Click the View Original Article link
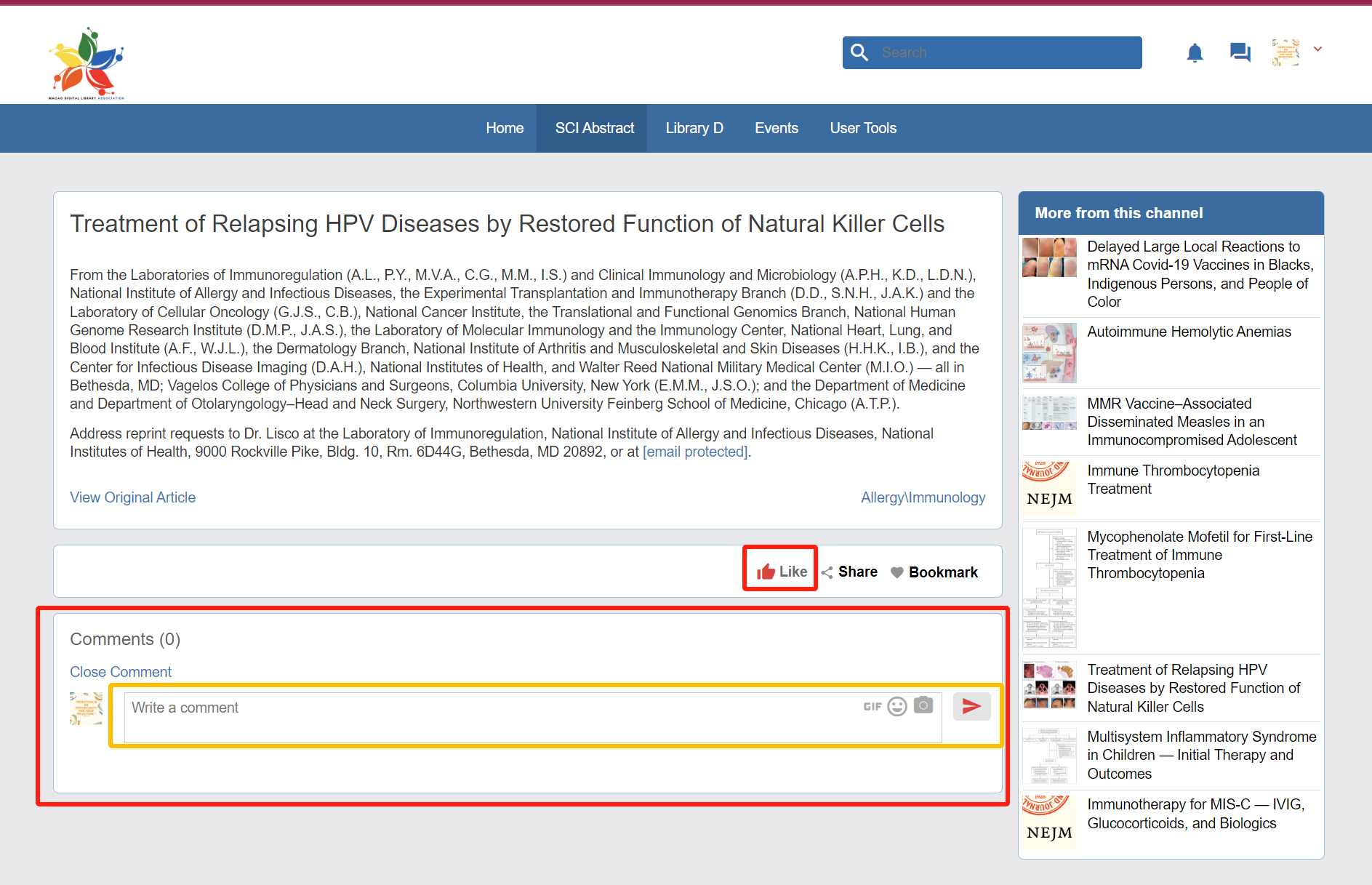Viewport: 1372px width, 885px height. click(132, 497)
